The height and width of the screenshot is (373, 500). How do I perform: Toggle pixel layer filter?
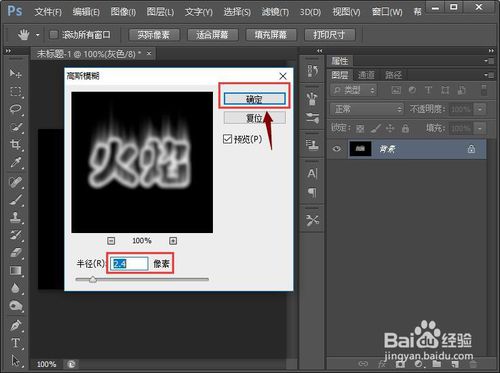click(x=396, y=90)
